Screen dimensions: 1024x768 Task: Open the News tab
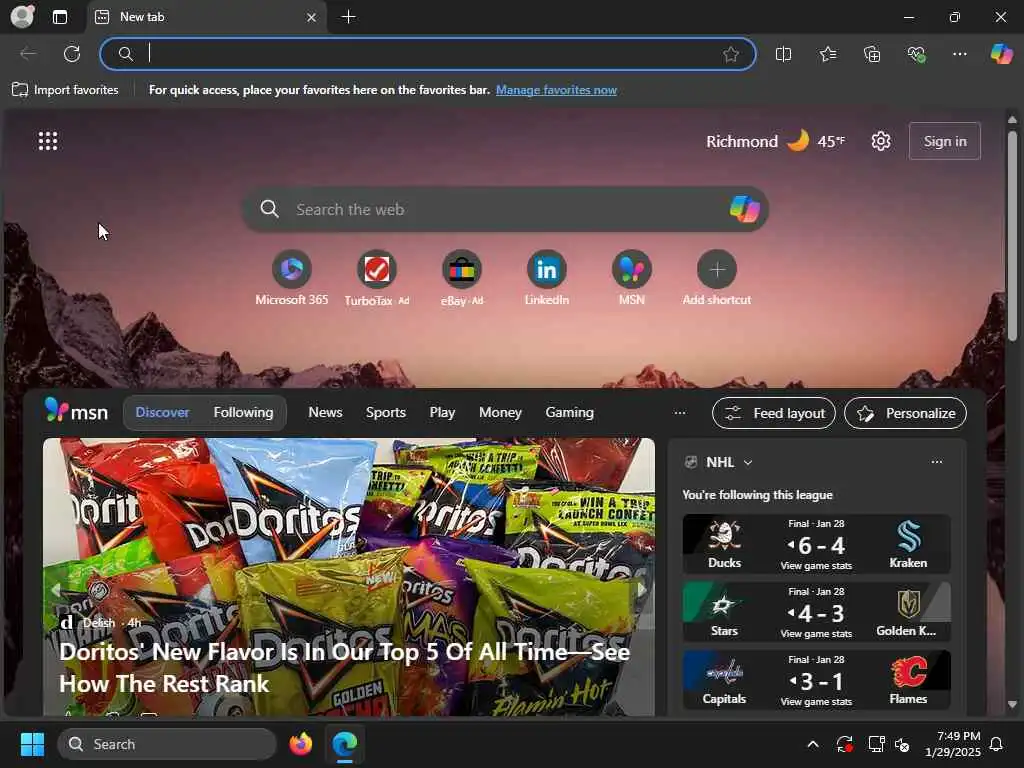pyautogui.click(x=325, y=413)
